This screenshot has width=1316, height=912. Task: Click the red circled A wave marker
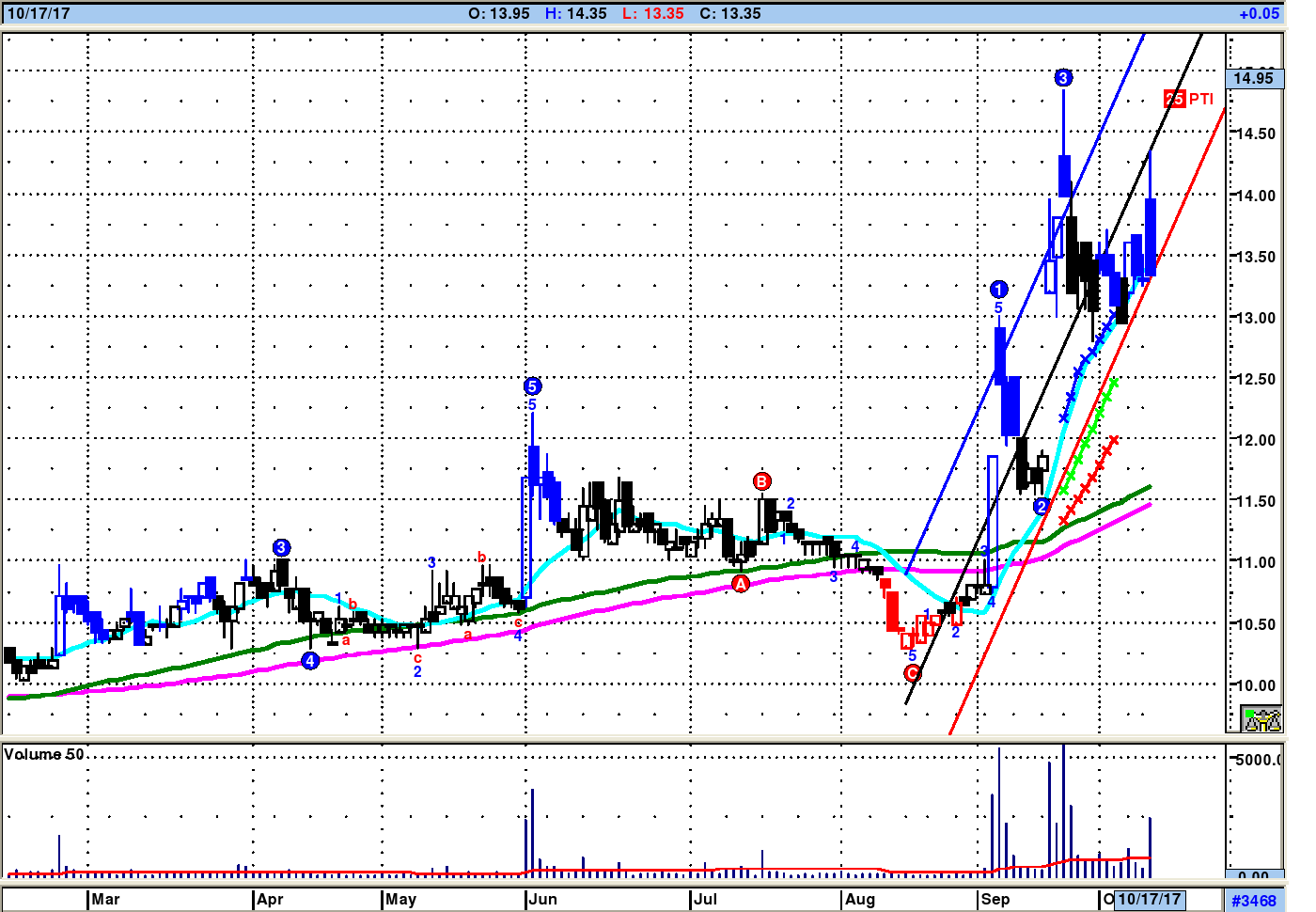point(741,584)
